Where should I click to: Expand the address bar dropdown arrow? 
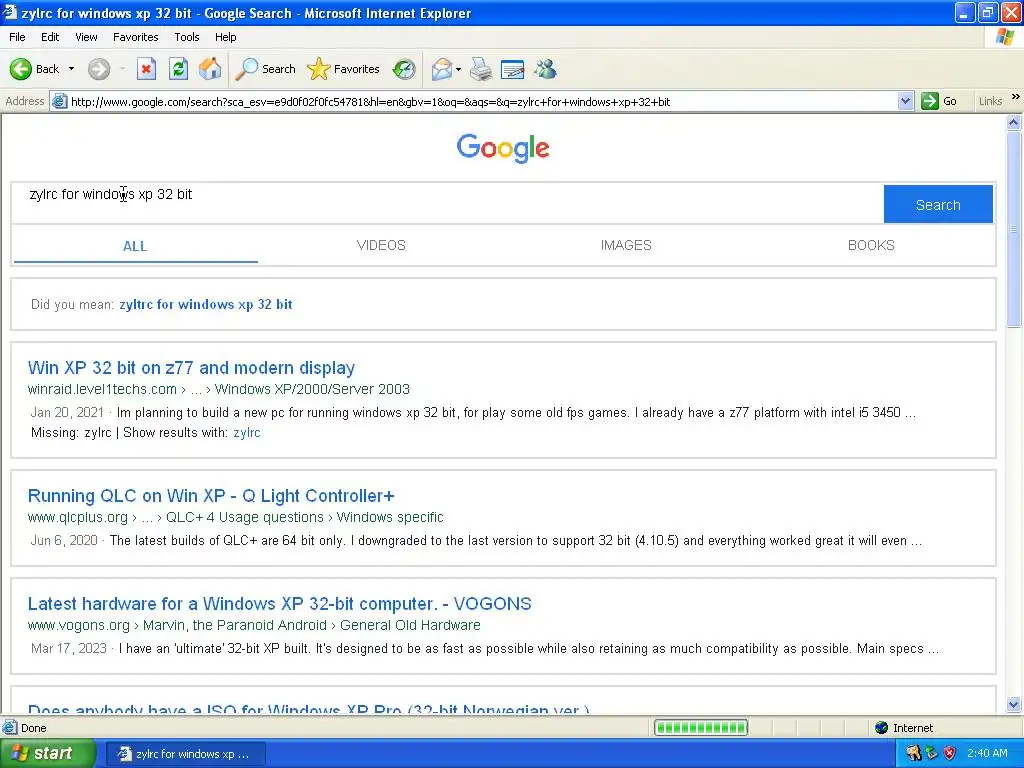[x=905, y=101]
